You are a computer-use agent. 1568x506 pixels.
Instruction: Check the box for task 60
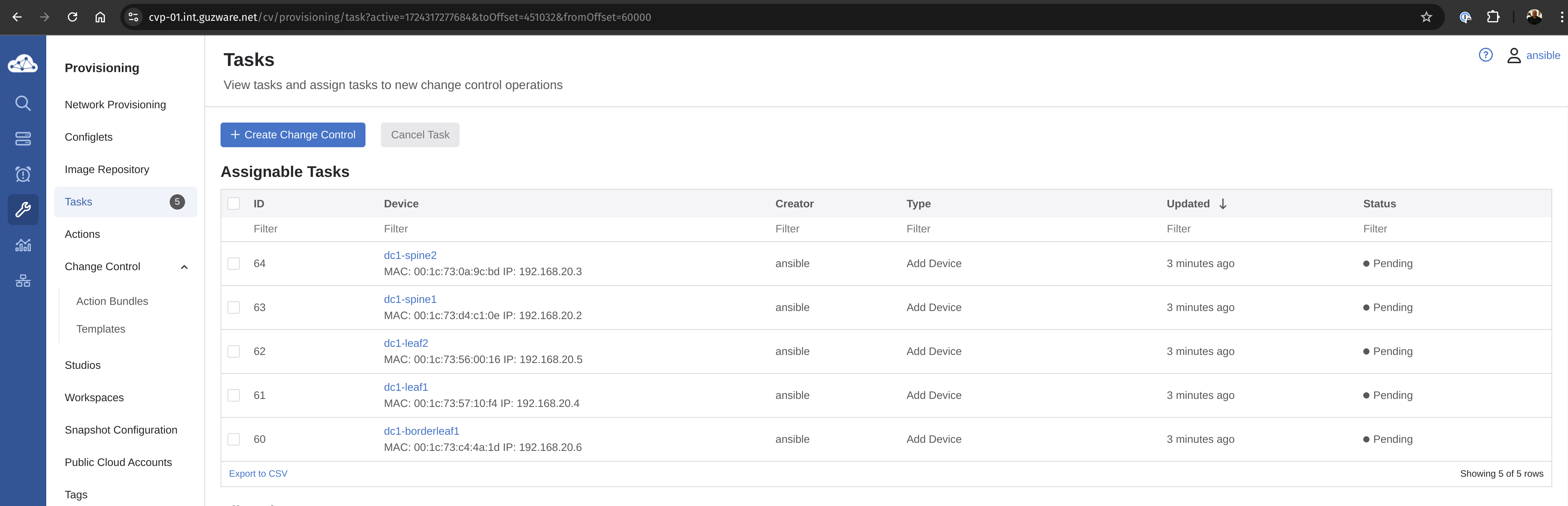234,439
